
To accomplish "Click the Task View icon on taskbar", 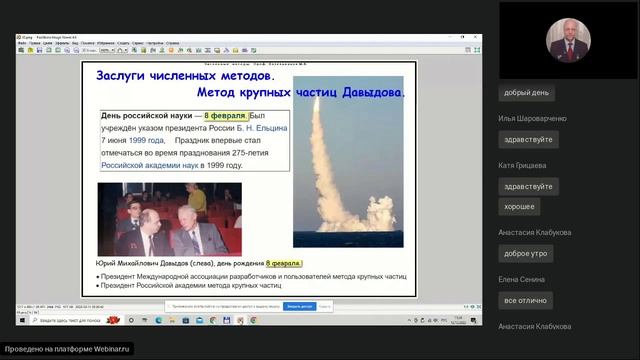I will (x=144, y=320).
